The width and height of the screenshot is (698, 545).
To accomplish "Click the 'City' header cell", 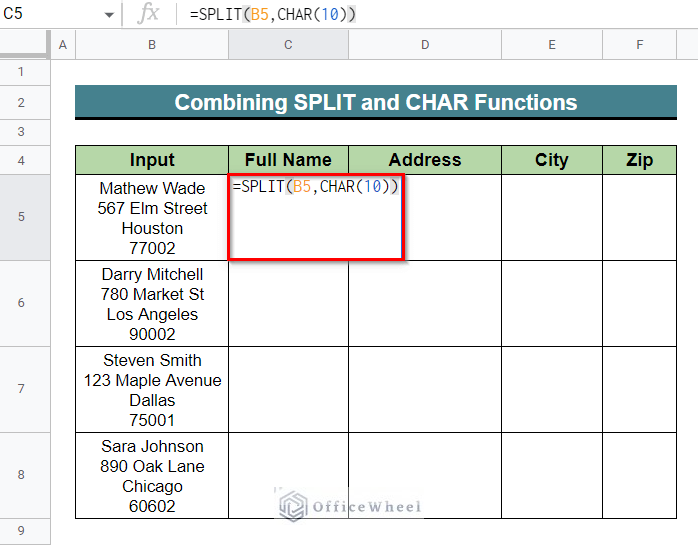I will click(552, 160).
